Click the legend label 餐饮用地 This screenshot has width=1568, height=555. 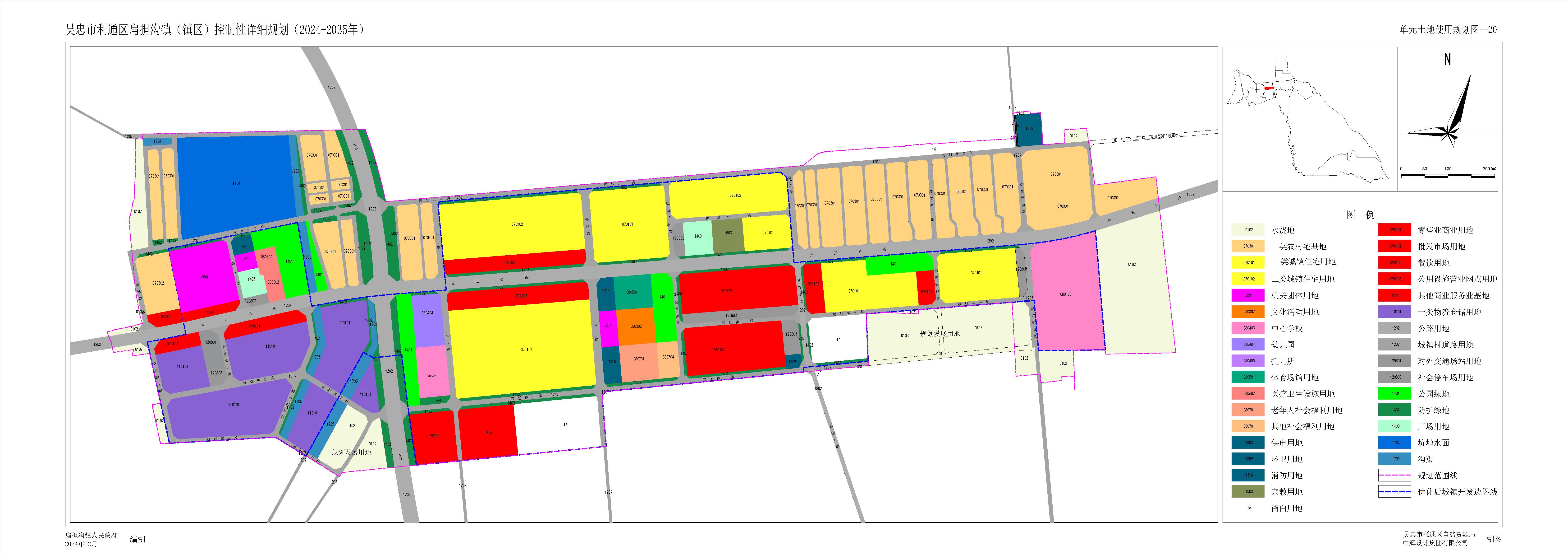[1434, 263]
